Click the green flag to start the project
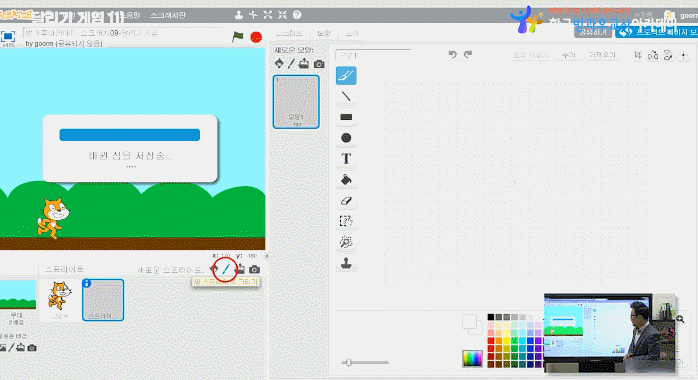Viewport: 698px width, 380px height. [238, 36]
